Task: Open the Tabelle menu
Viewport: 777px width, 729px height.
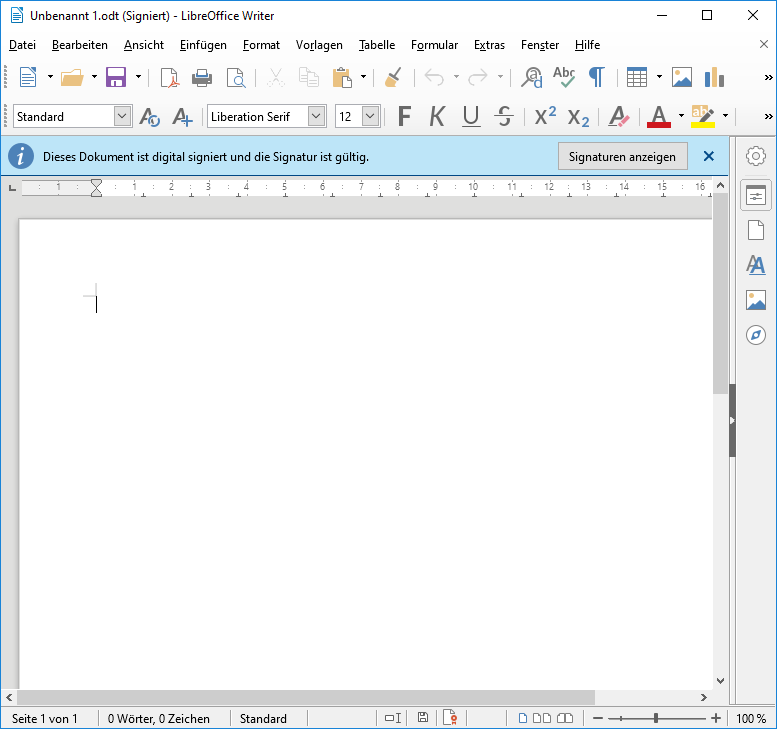Action: click(x=377, y=45)
